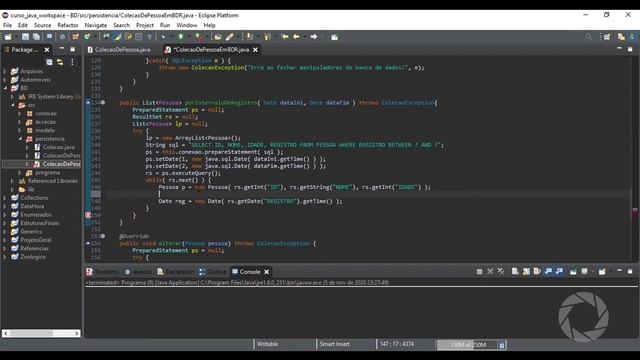The height and width of the screenshot is (360, 640).
Task: Maximize the Package Explorer view
Action: tap(73, 49)
